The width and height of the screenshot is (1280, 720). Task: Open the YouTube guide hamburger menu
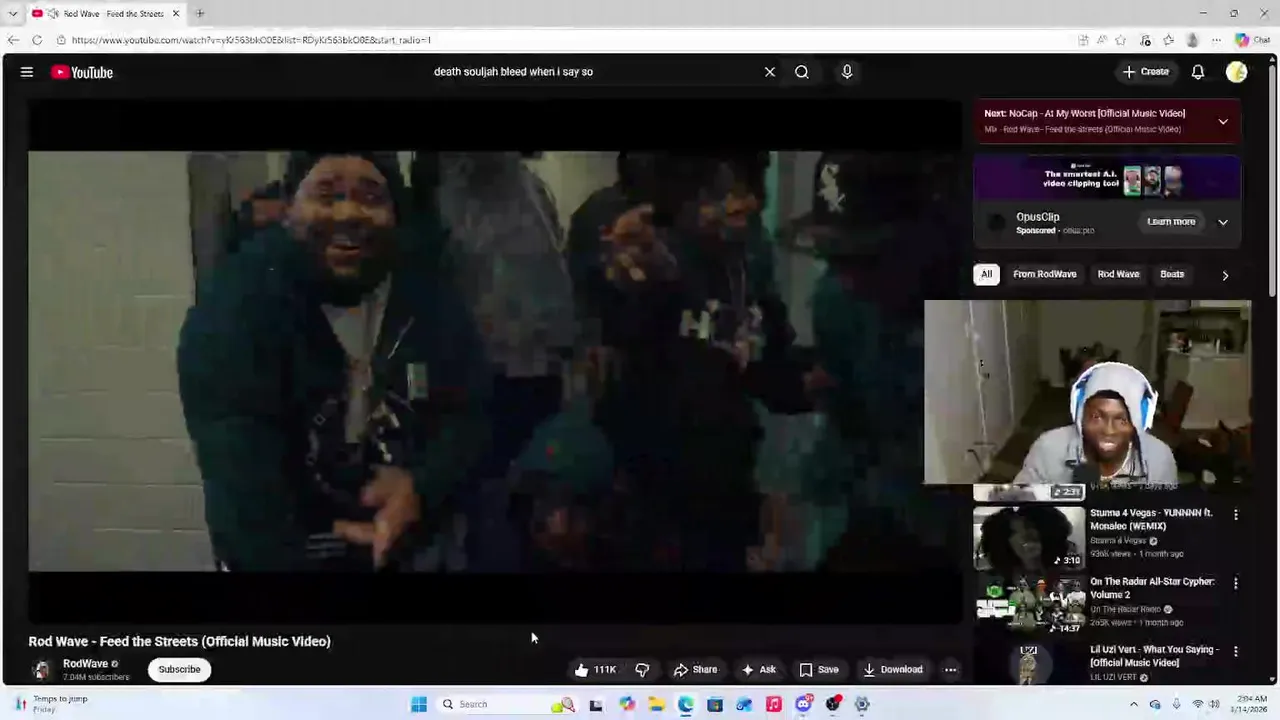pos(27,72)
